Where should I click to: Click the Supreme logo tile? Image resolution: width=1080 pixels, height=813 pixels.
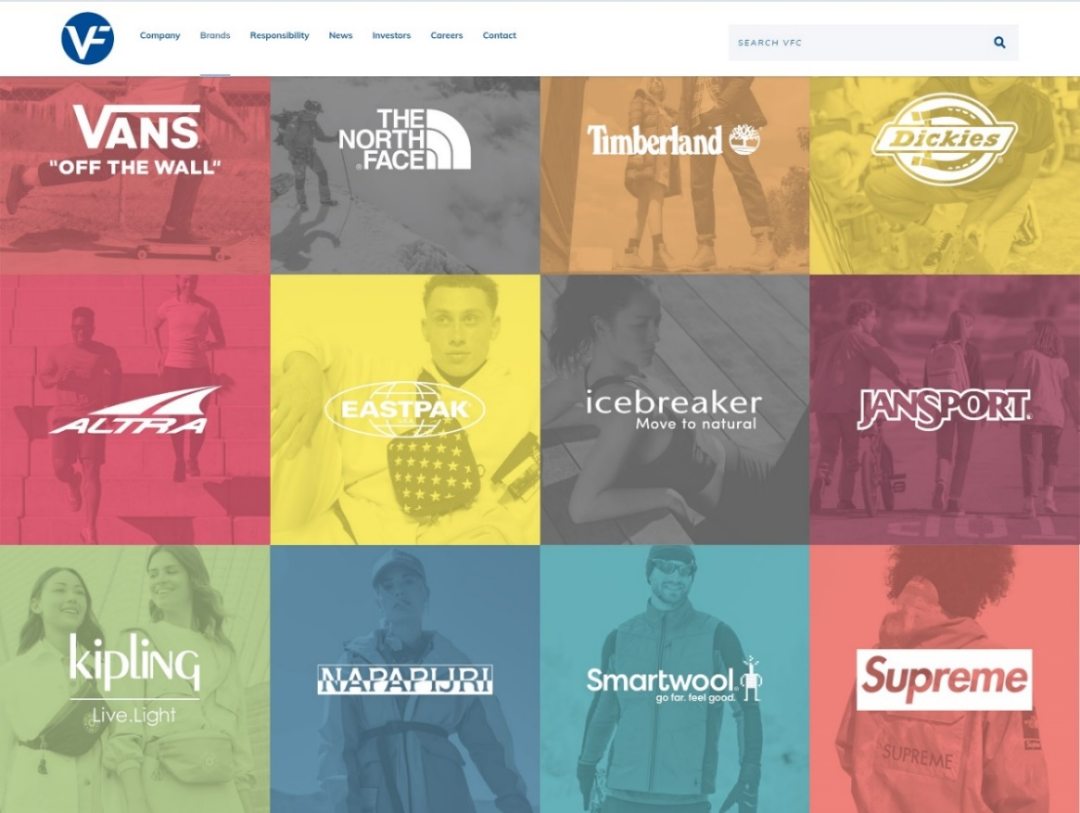click(x=945, y=679)
